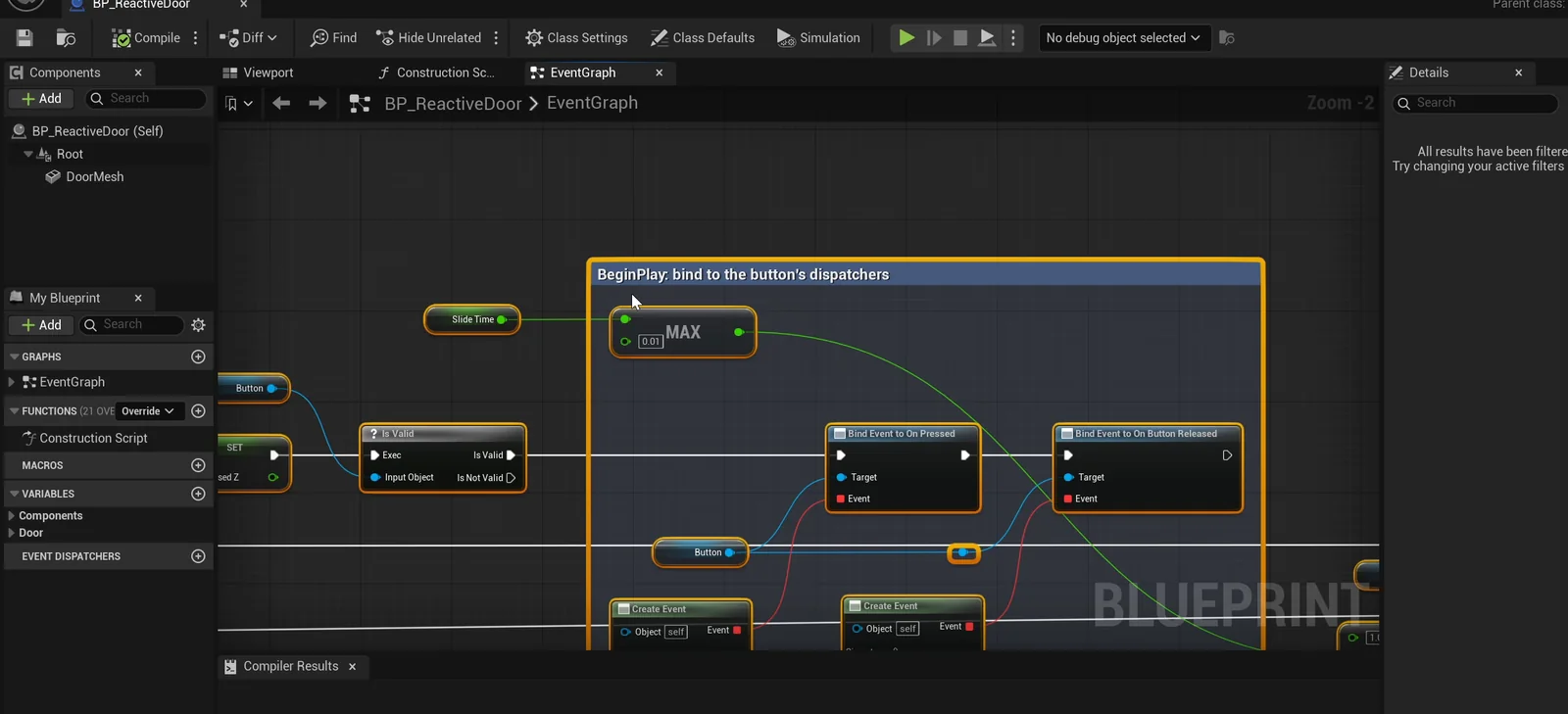Add a new graph with plus icon

pyautogui.click(x=198, y=357)
